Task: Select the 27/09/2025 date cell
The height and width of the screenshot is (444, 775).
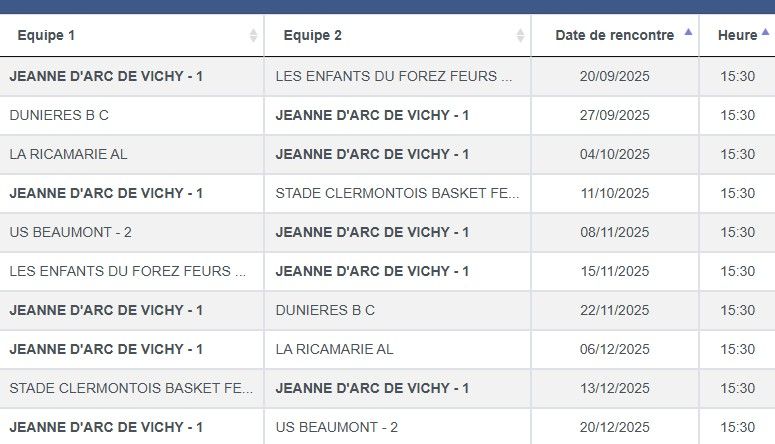Action: (x=615, y=115)
